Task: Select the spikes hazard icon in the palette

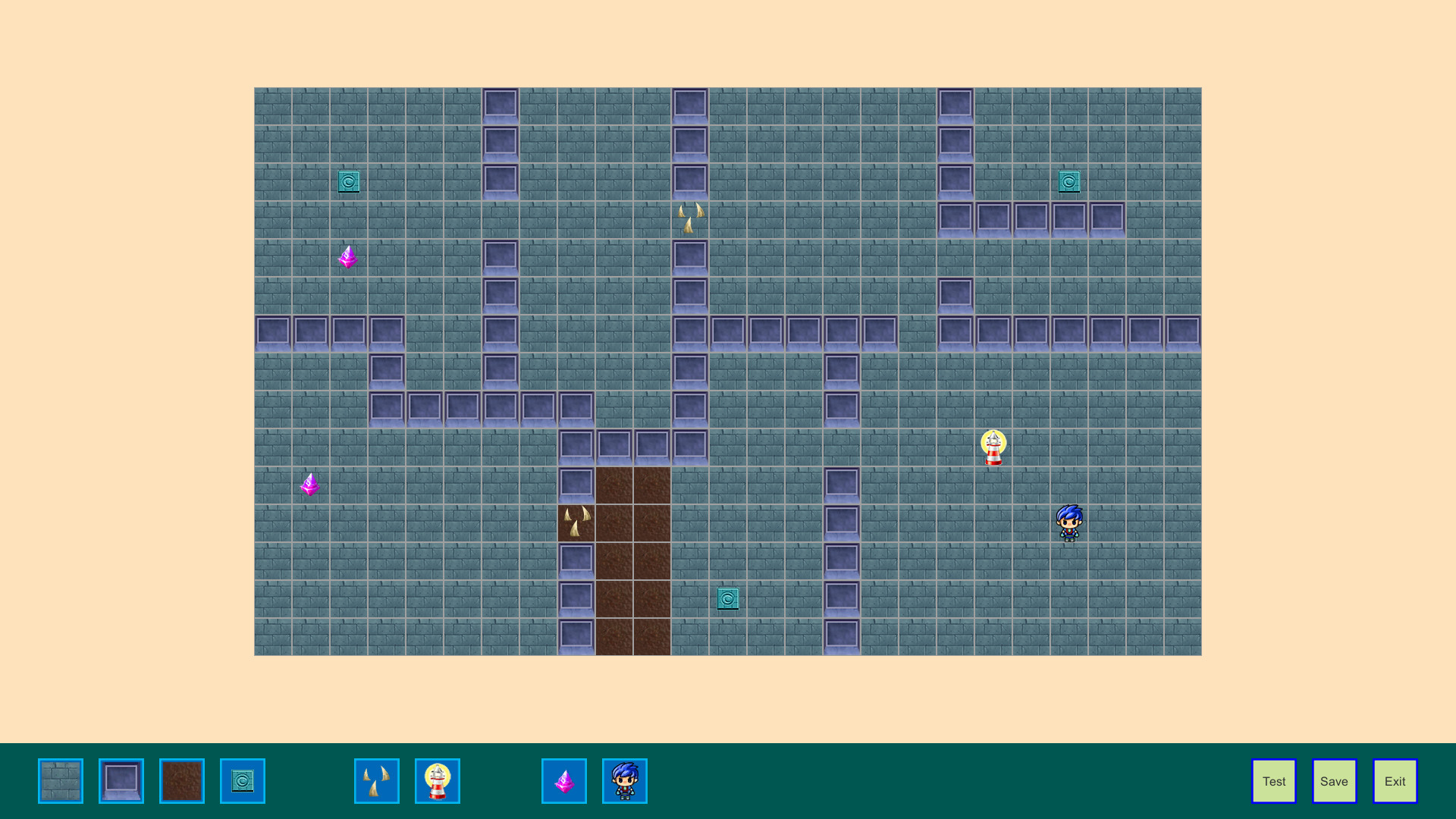Action: click(x=376, y=781)
